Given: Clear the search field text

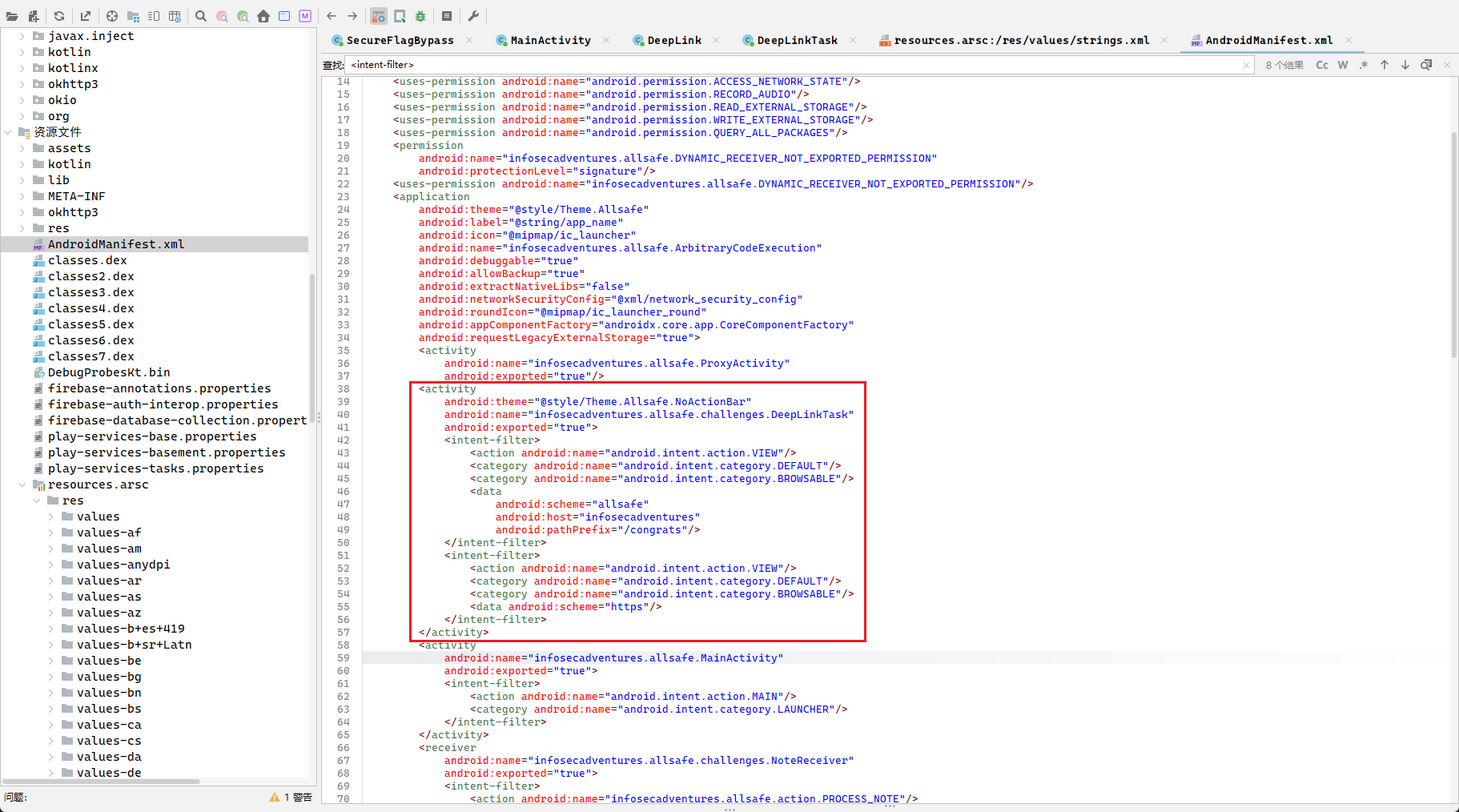Looking at the screenshot, I should tap(1246, 66).
